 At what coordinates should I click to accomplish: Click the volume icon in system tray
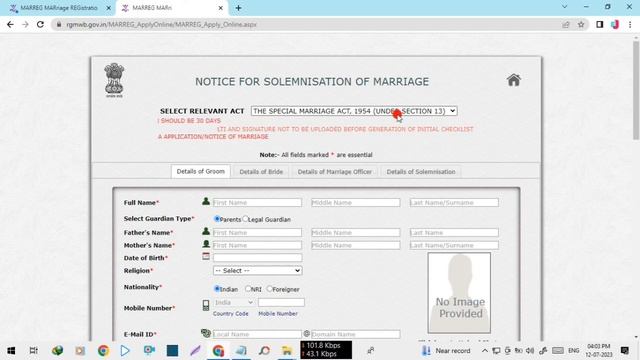530,351
